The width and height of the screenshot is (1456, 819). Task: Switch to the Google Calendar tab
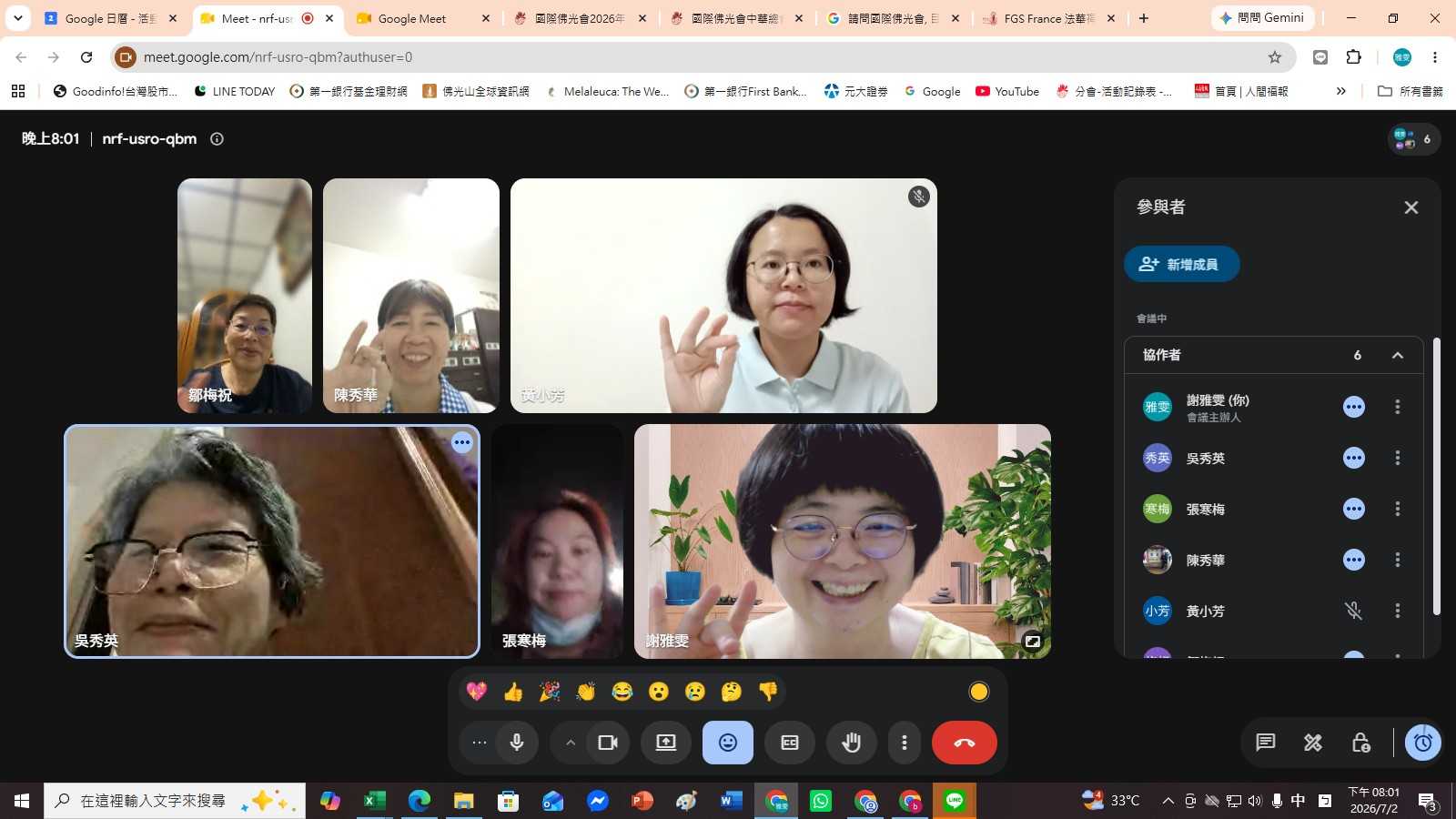point(111,18)
